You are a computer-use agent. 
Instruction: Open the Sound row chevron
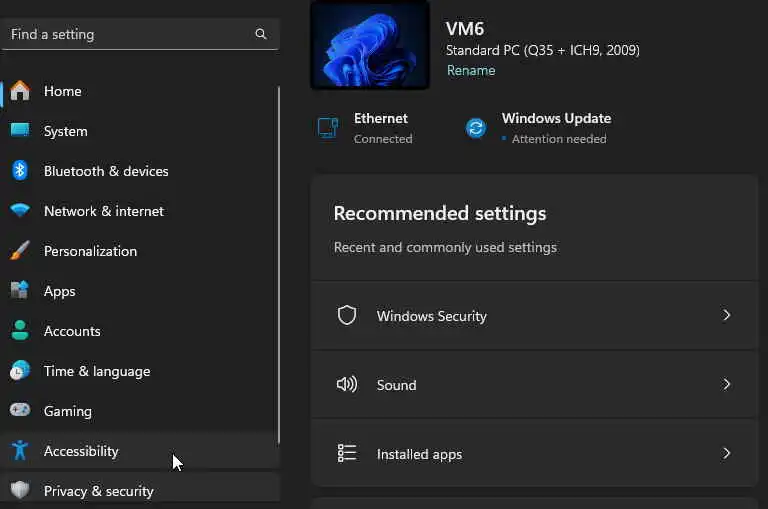(727, 384)
